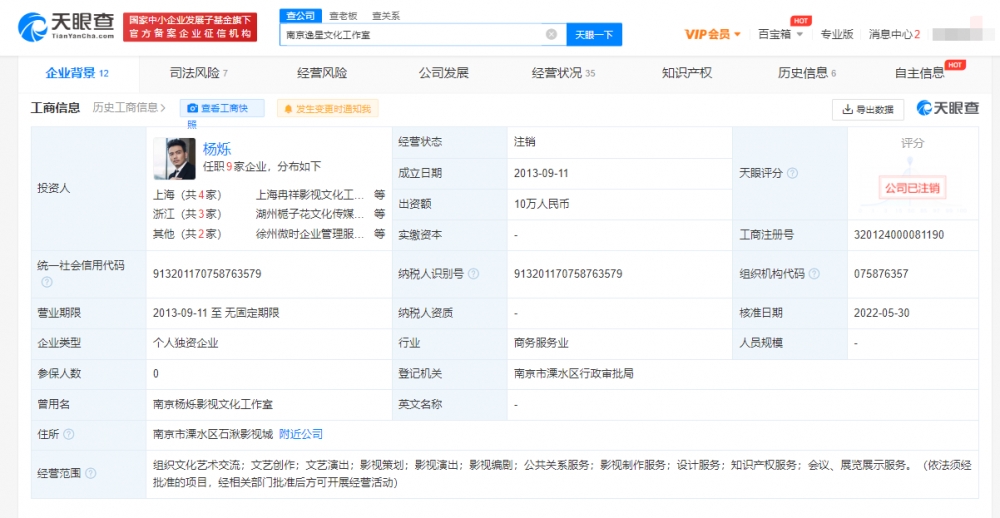Open the 杨烁 investor name link
The image size is (1000, 518).
pyautogui.click(x=217, y=149)
